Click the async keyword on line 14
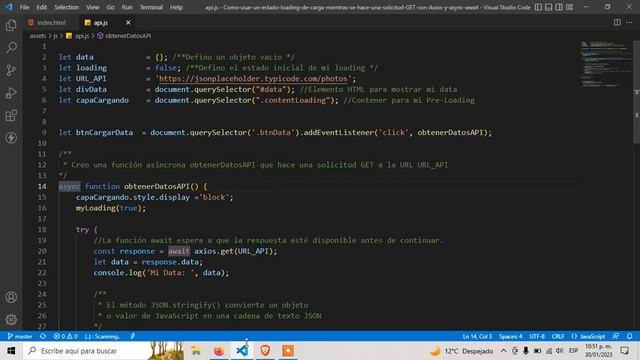This screenshot has height=360, width=640. pyautogui.click(x=69, y=187)
